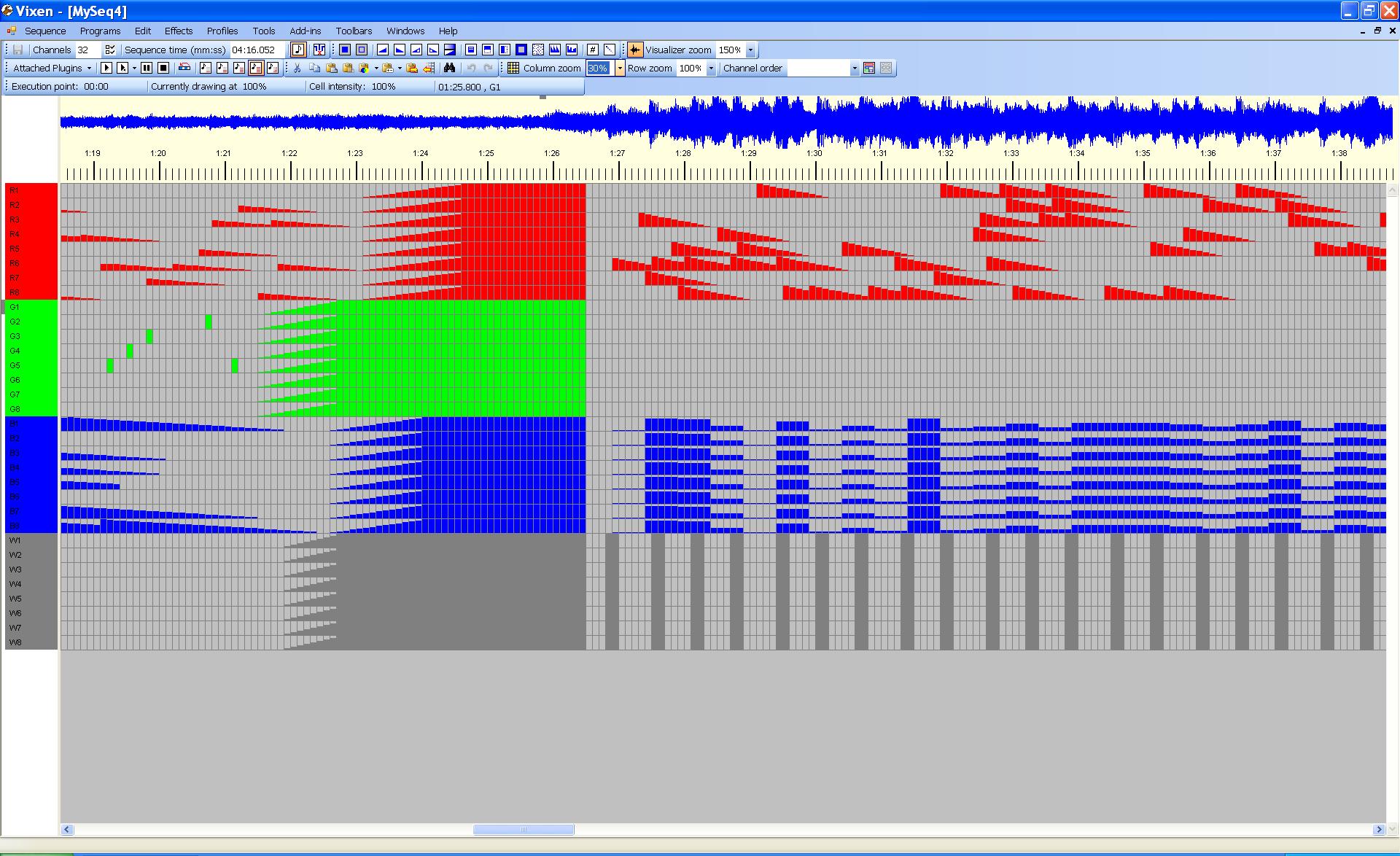Screen dimensions: 1400x856
Task: Stop sequence playback
Action: click(163, 68)
